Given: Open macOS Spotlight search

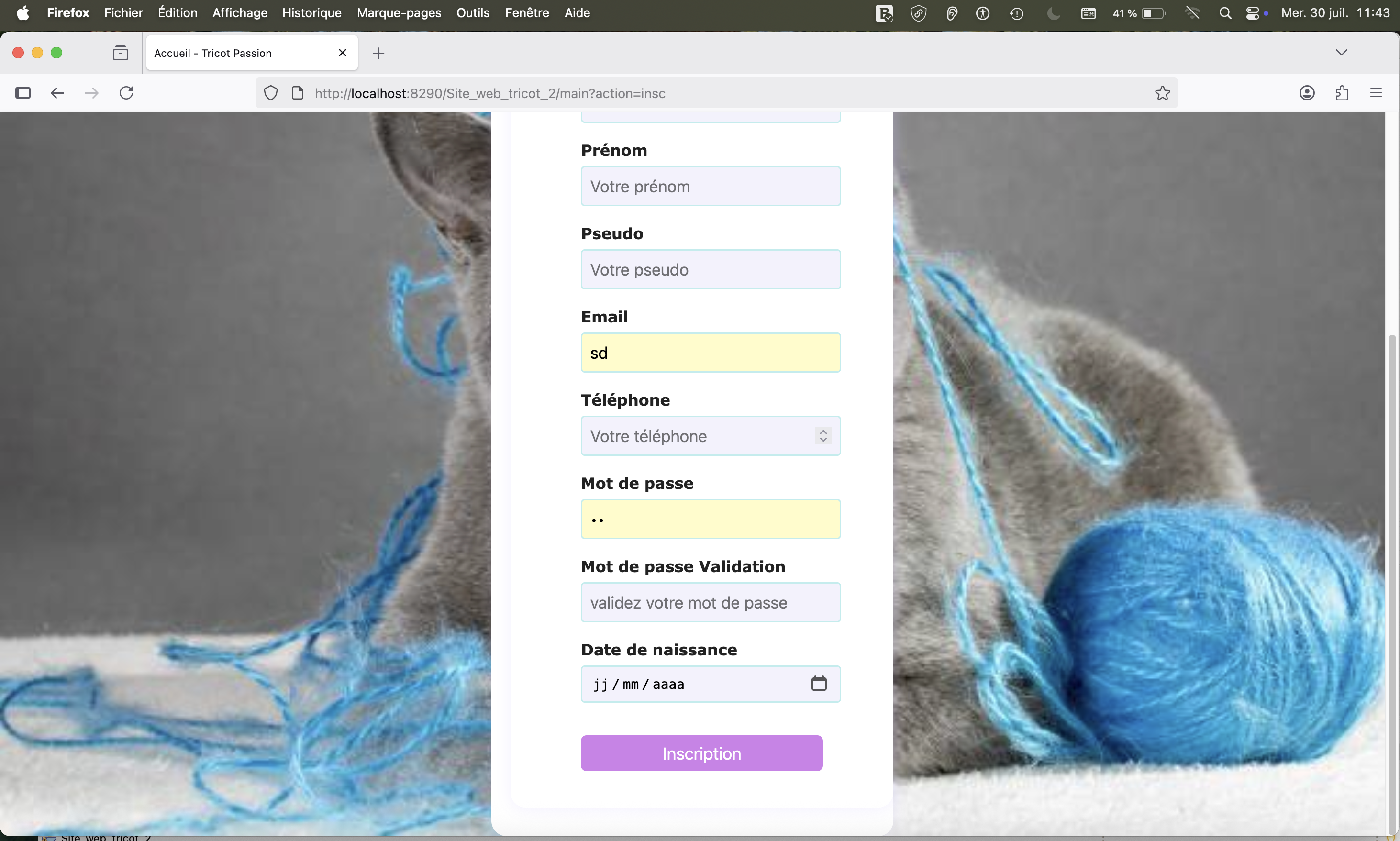Looking at the screenshot, I should (1225, 12).
